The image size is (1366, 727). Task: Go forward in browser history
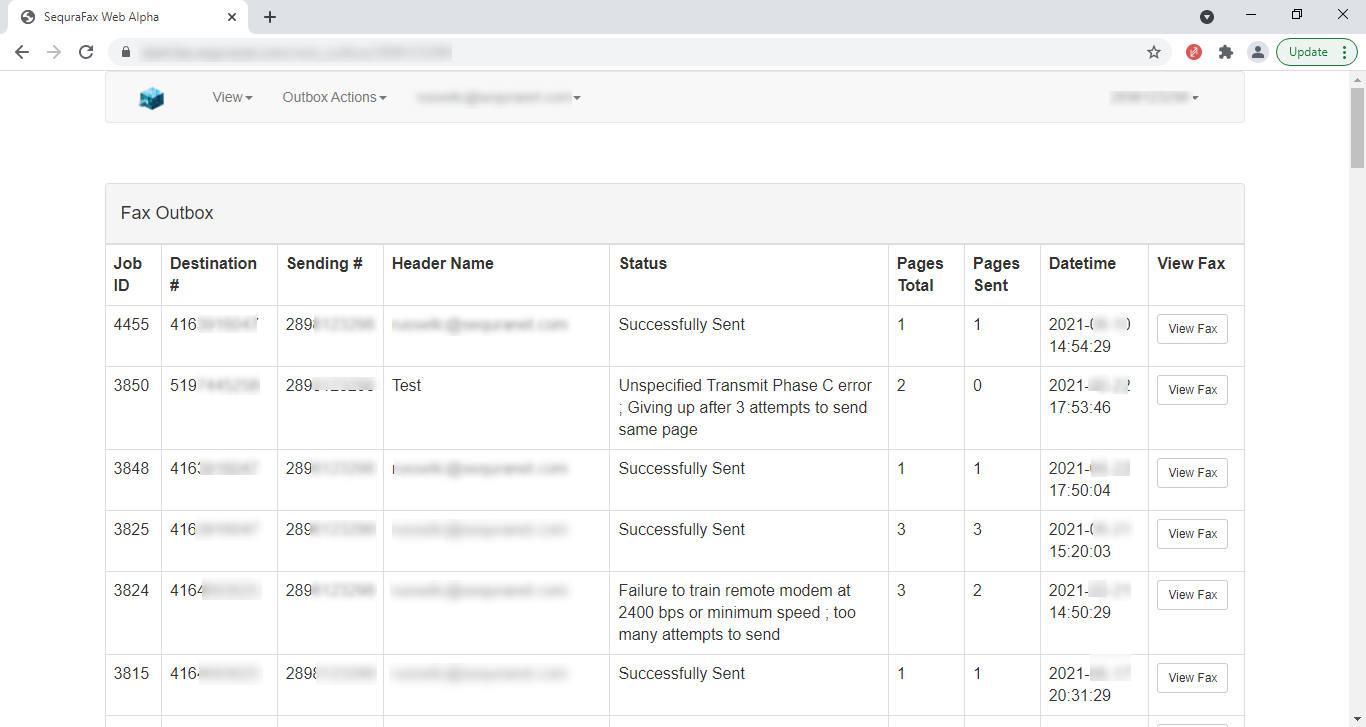click(x=54, y=52)
